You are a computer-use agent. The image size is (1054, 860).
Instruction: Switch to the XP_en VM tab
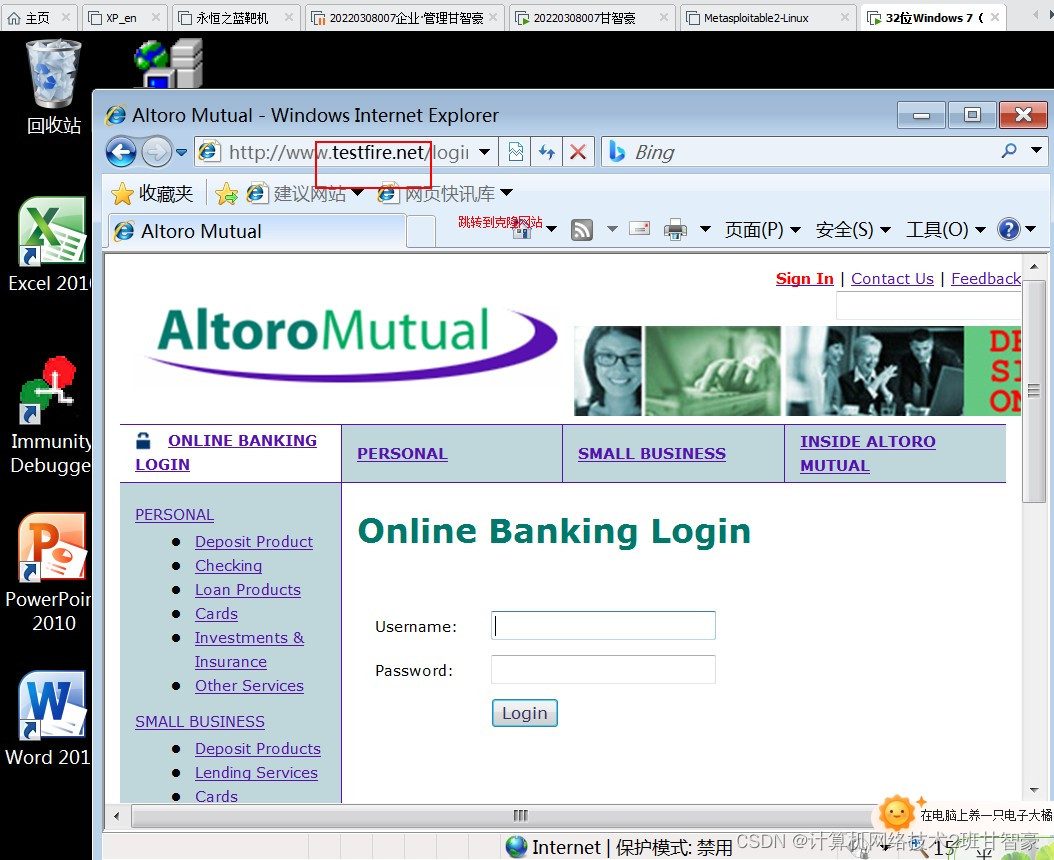pyautogui.click(x=124, y=17)
